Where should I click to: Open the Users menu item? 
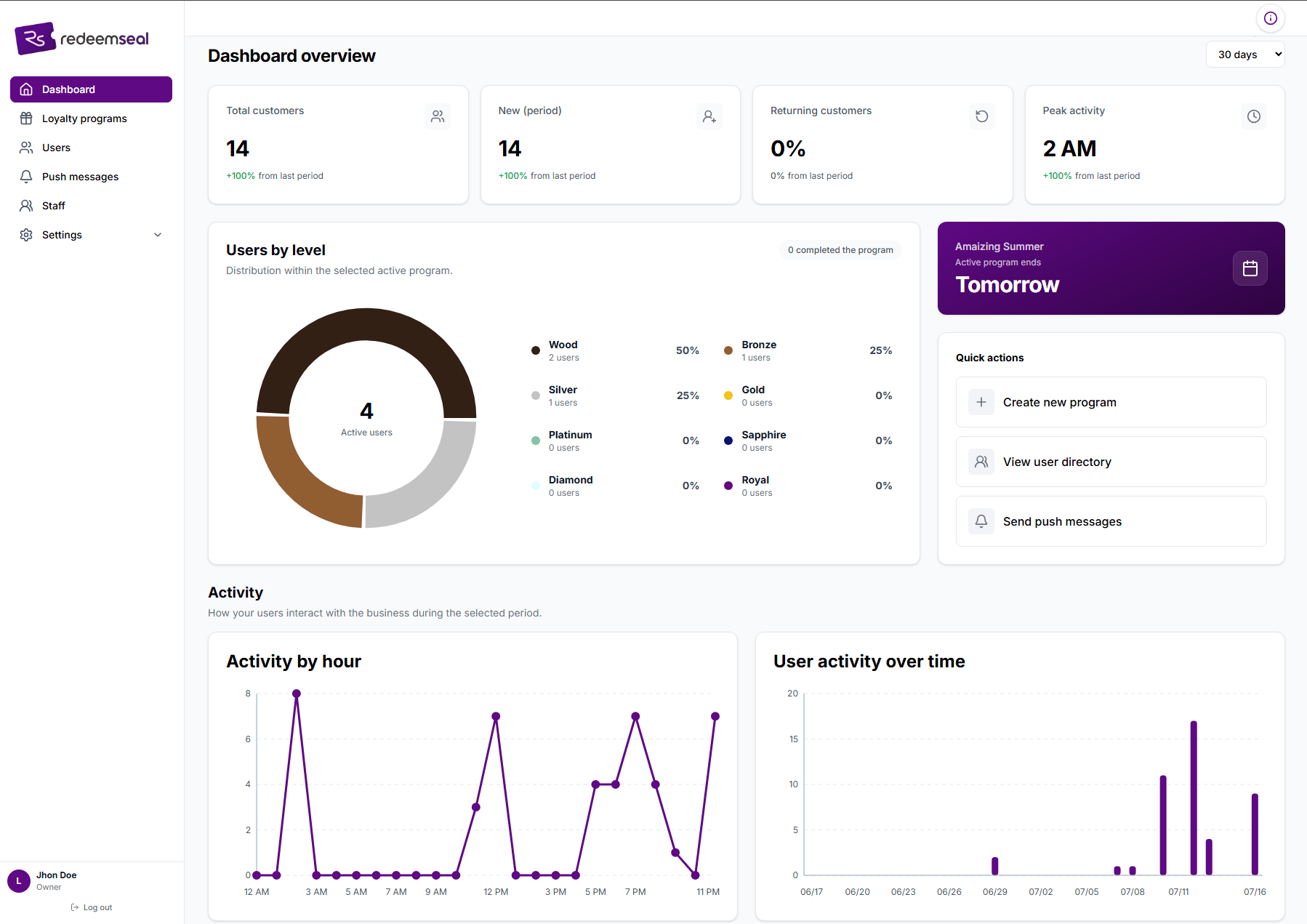[x=91, y=148]
